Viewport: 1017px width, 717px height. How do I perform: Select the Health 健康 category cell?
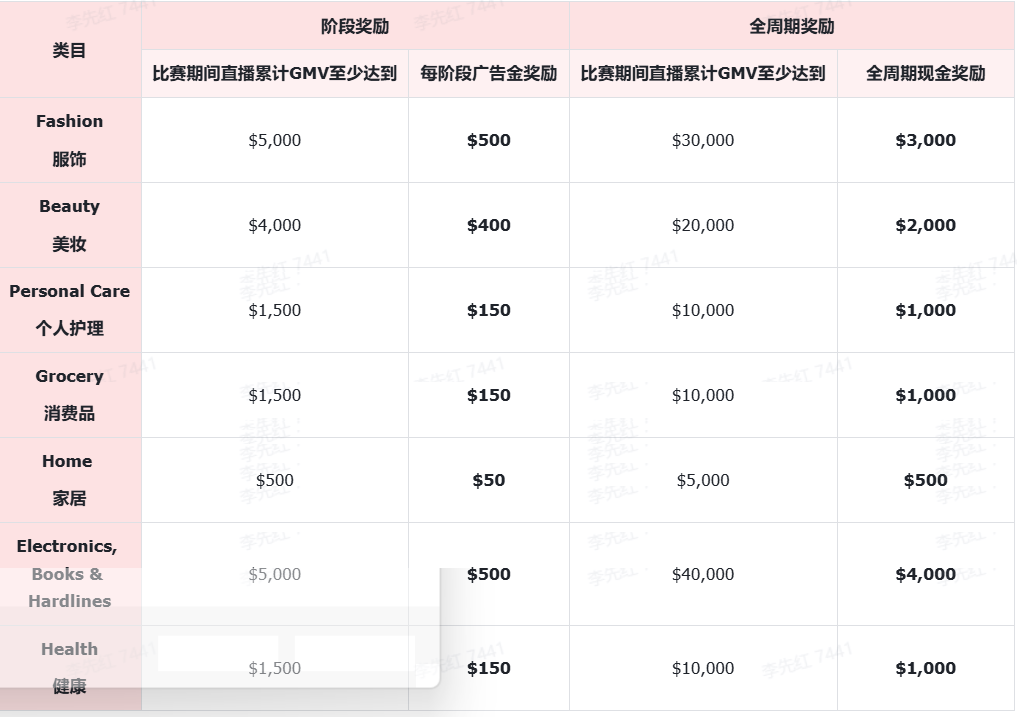point(69,668)
